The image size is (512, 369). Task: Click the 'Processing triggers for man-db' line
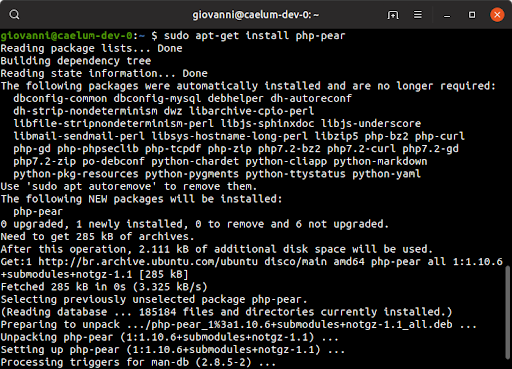(138, 362)
